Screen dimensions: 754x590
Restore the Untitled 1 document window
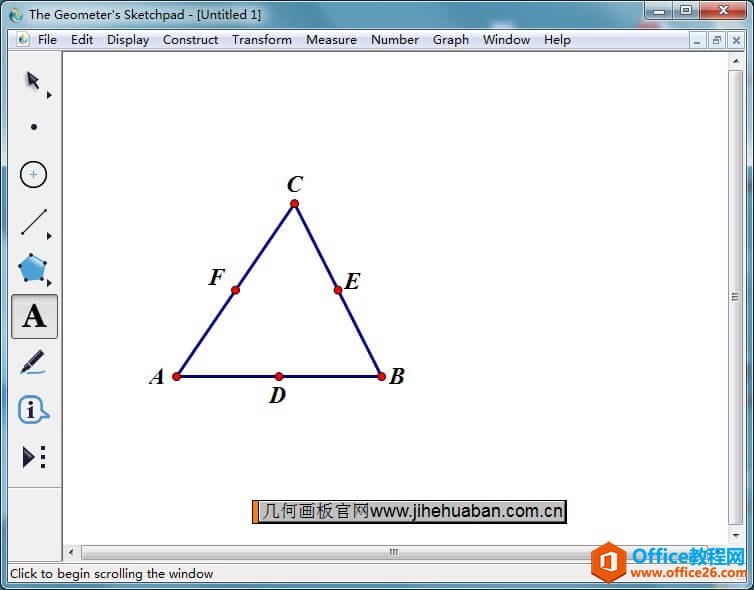click(716, 40)
